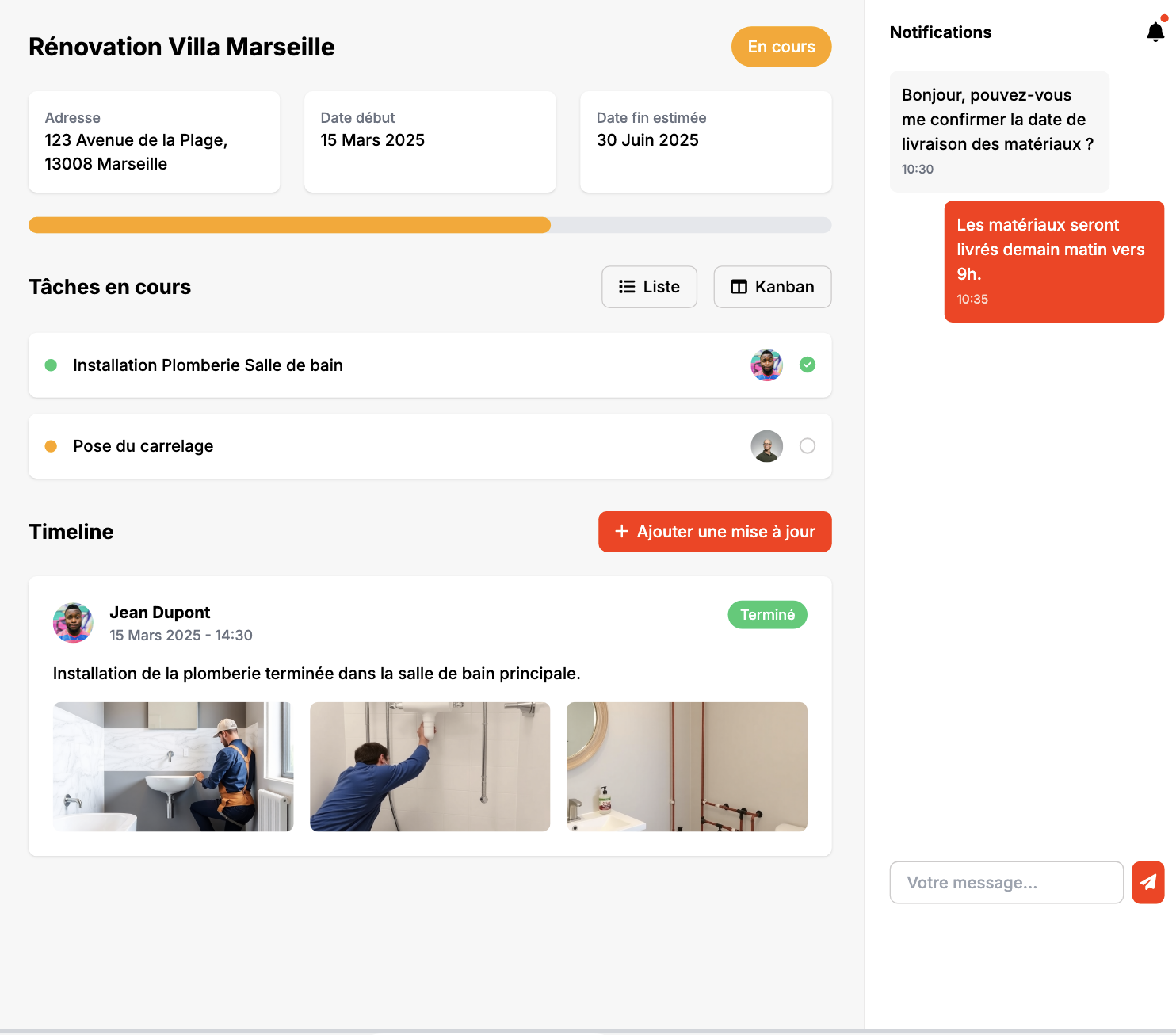Viewport: 1176px width, 1035px height.
Task: Click the Adresse info card
Action: 155,142
